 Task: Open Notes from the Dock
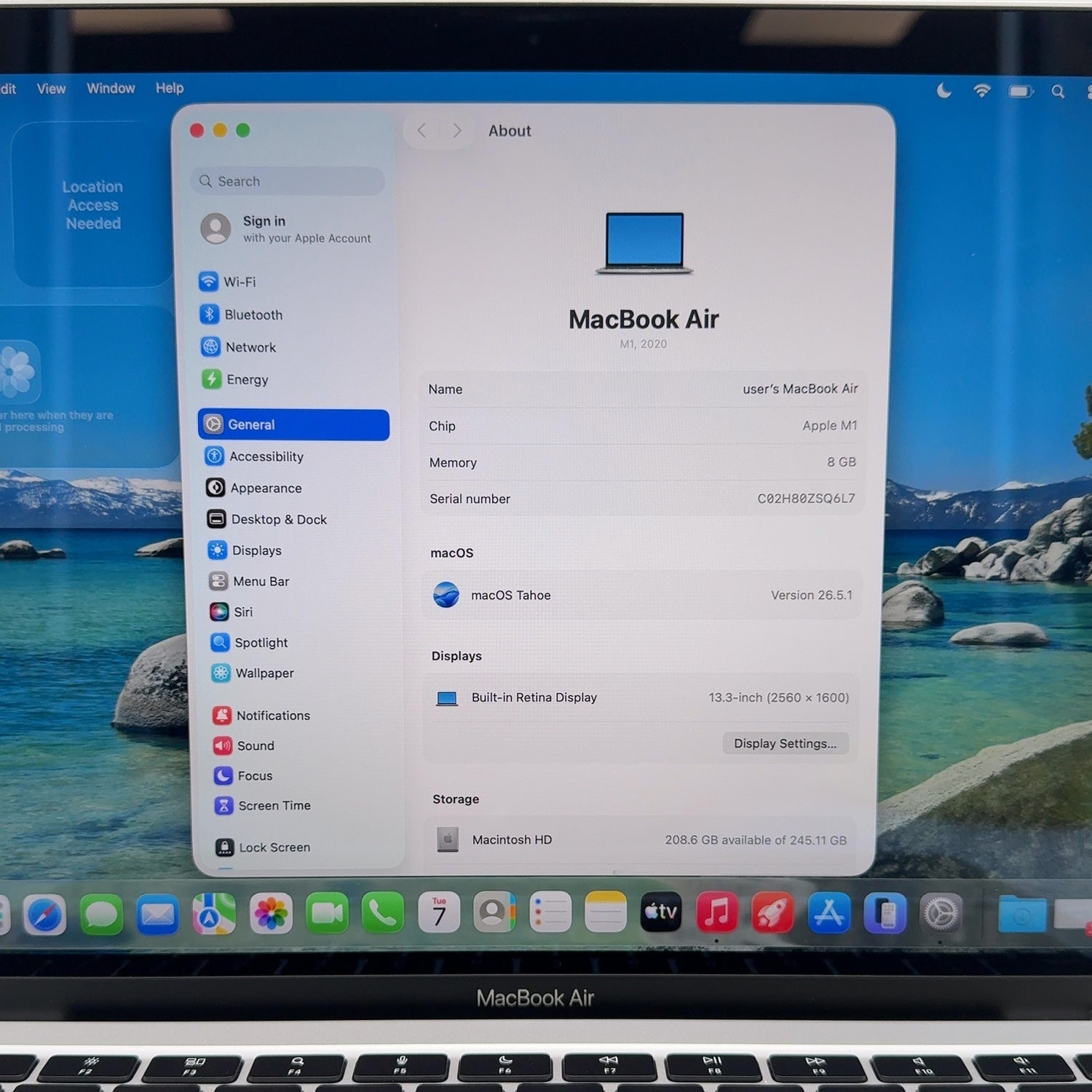[606, 911]
